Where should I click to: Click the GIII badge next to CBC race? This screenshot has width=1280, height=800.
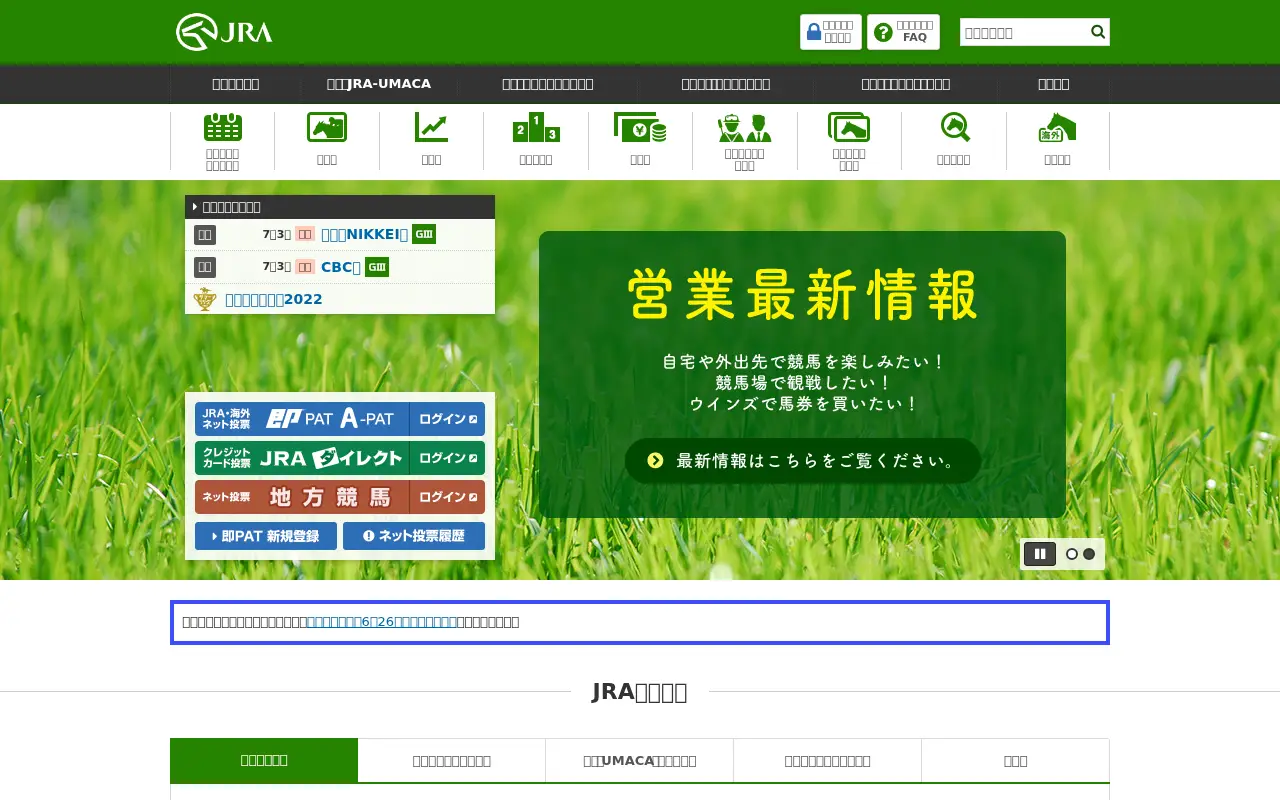pyautogui.click(x=377, y=267)
